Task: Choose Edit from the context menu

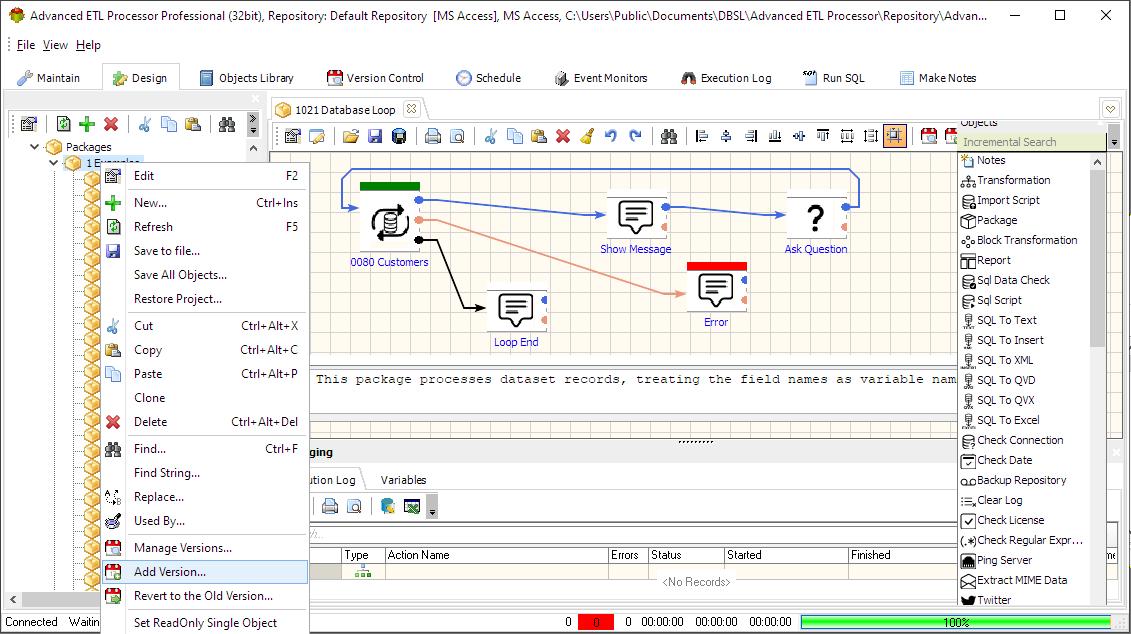Action: [x=205, y=175]
